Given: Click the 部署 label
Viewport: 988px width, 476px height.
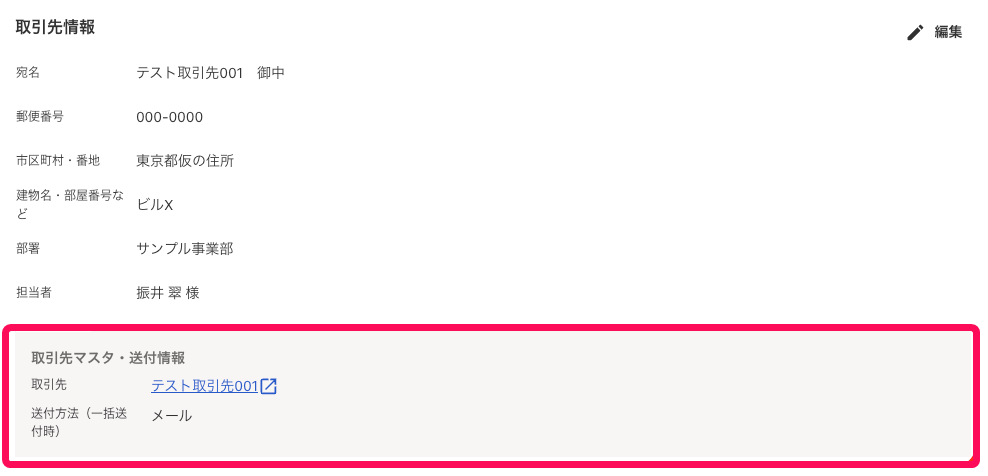Looking at the screenshot, I should [x=28, y=248].
